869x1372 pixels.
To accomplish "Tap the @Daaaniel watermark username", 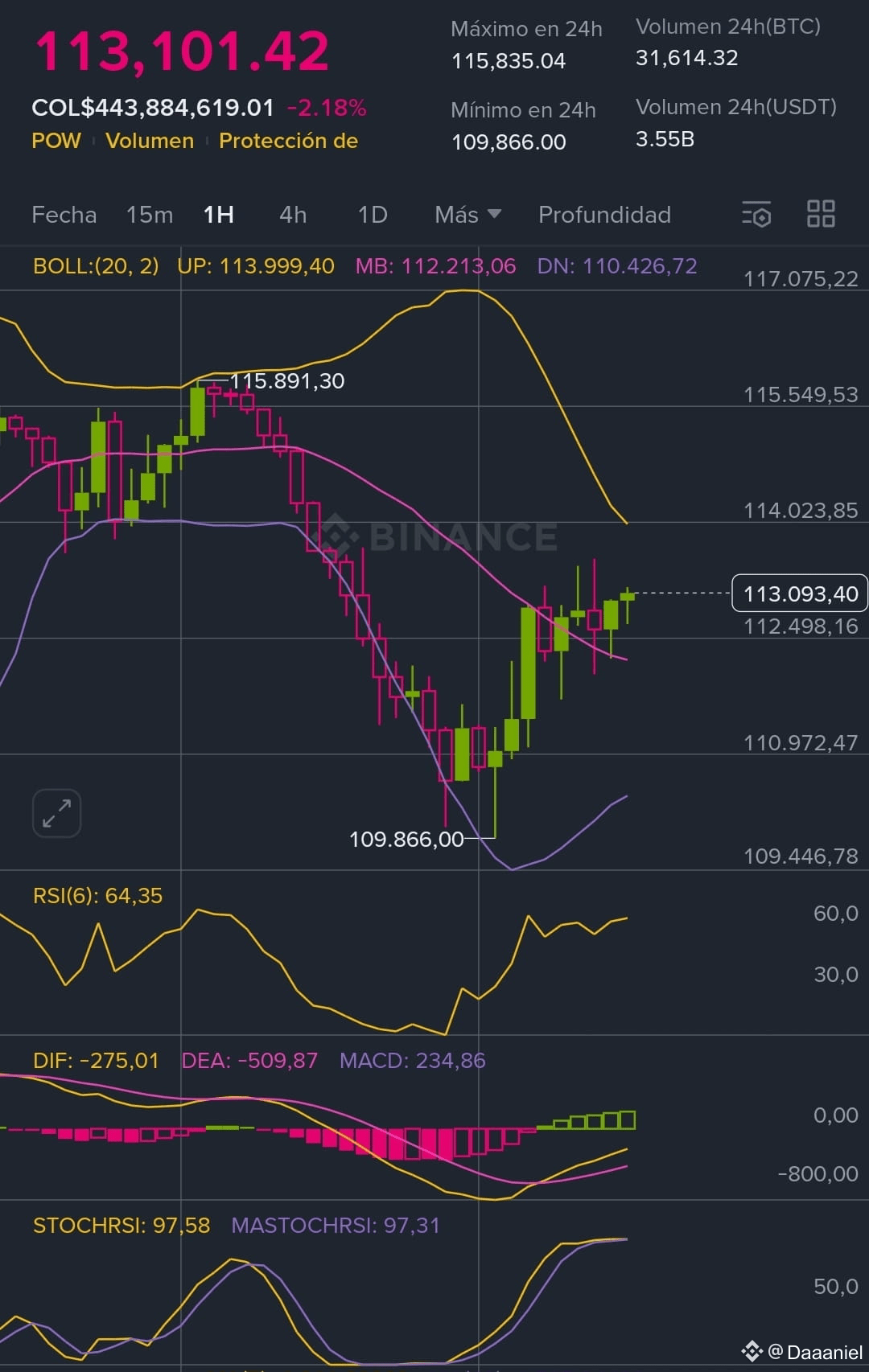I will tap(815, 1352).
